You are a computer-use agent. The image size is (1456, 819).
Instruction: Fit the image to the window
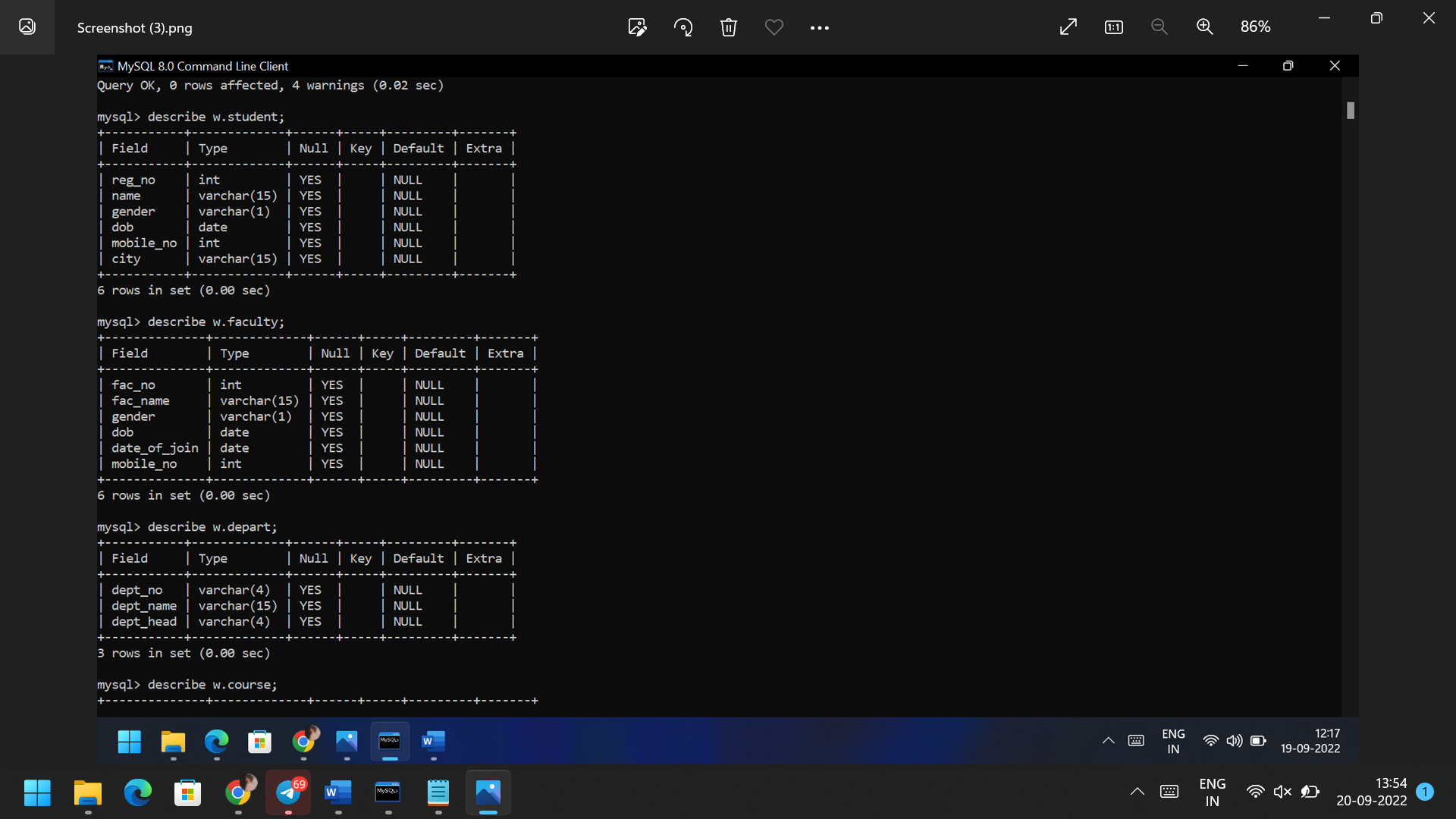coord(1068,27)
